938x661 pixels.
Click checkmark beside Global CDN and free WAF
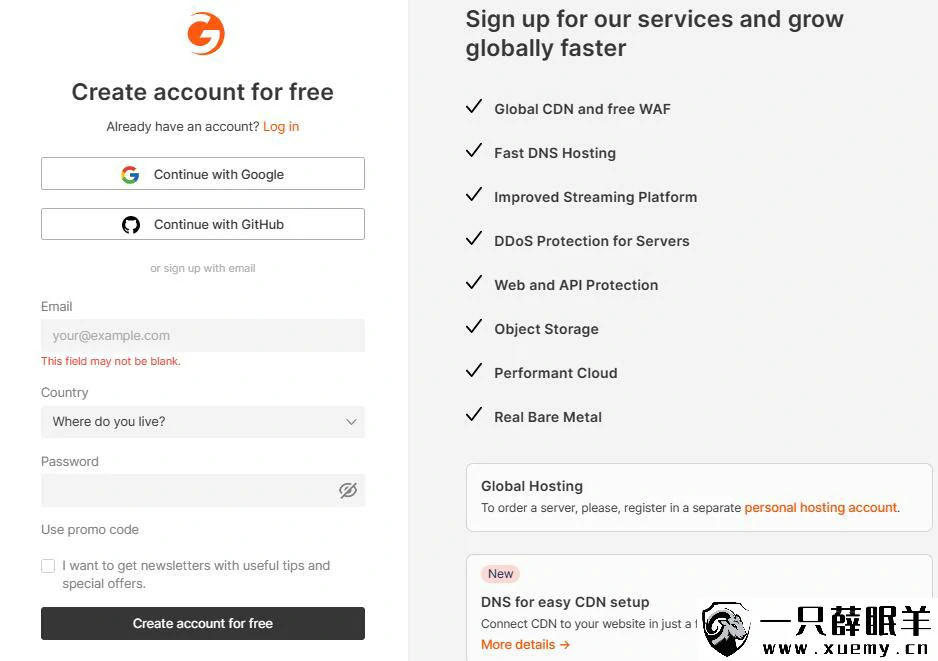[474, 107]
